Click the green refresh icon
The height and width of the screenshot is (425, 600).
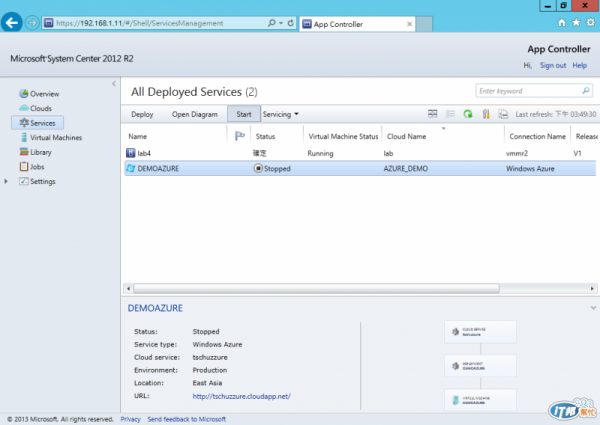click(468, 114)
